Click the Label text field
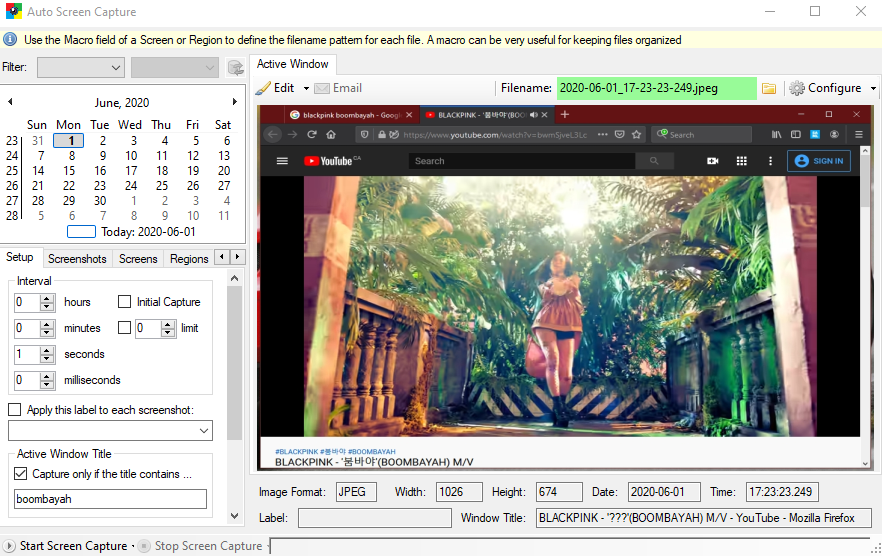882x556 pixels. pos(375,518)
